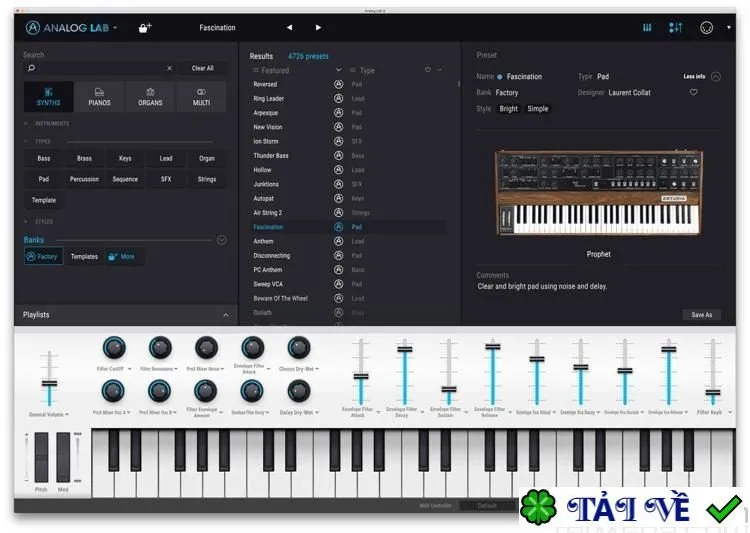750x533 pixels.
Task: Click the Arturia icon beside Air String 2
Action: tap(338, 212)
